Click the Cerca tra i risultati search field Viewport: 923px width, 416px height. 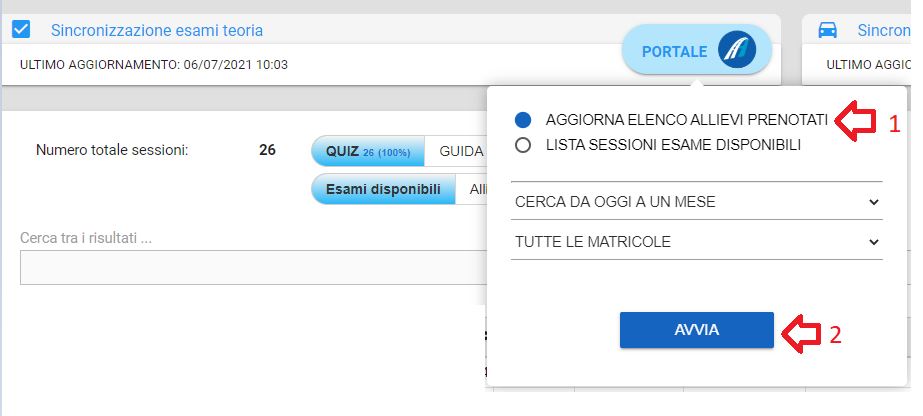tap(252, 267)
